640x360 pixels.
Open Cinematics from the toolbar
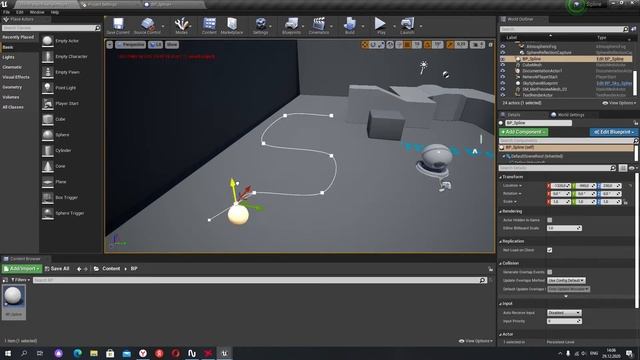click(x=319, y=24)
